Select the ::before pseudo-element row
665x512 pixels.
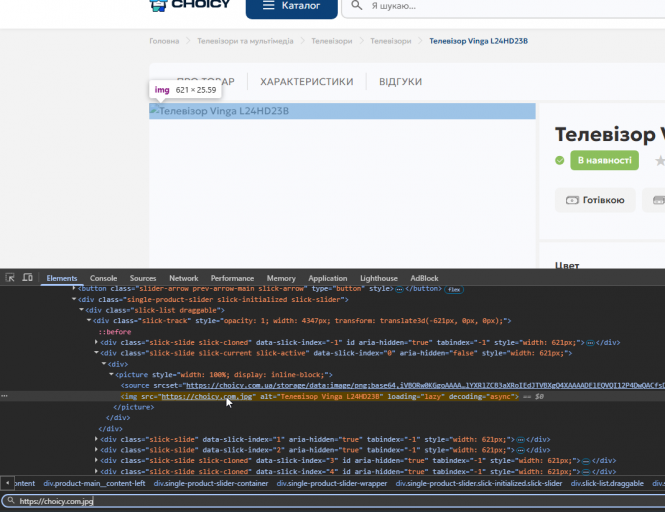pyautogui.click(x=115, y=332)
